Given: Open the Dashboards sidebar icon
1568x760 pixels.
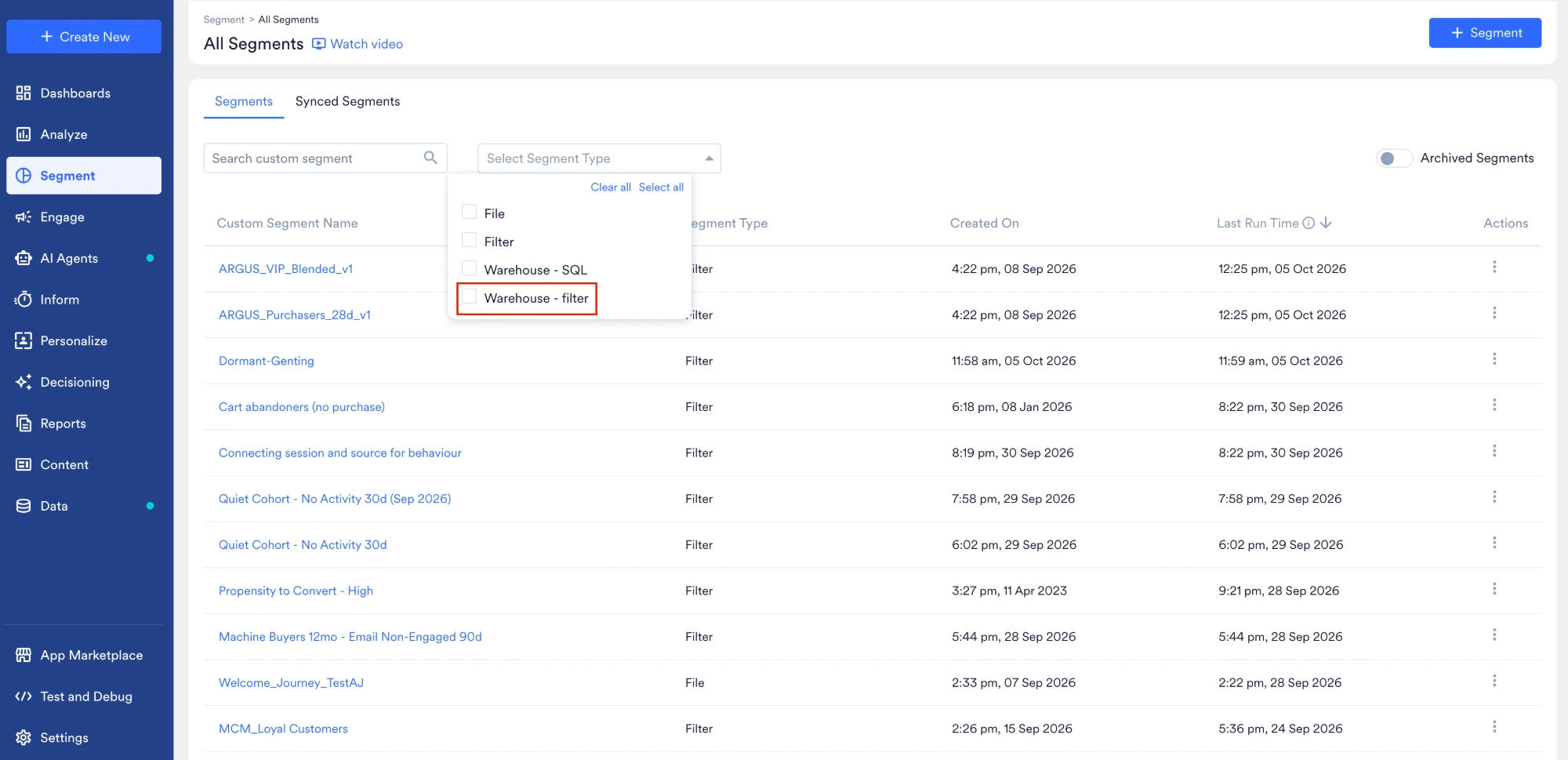Looking at the screenshot, I should pos(24,93).
